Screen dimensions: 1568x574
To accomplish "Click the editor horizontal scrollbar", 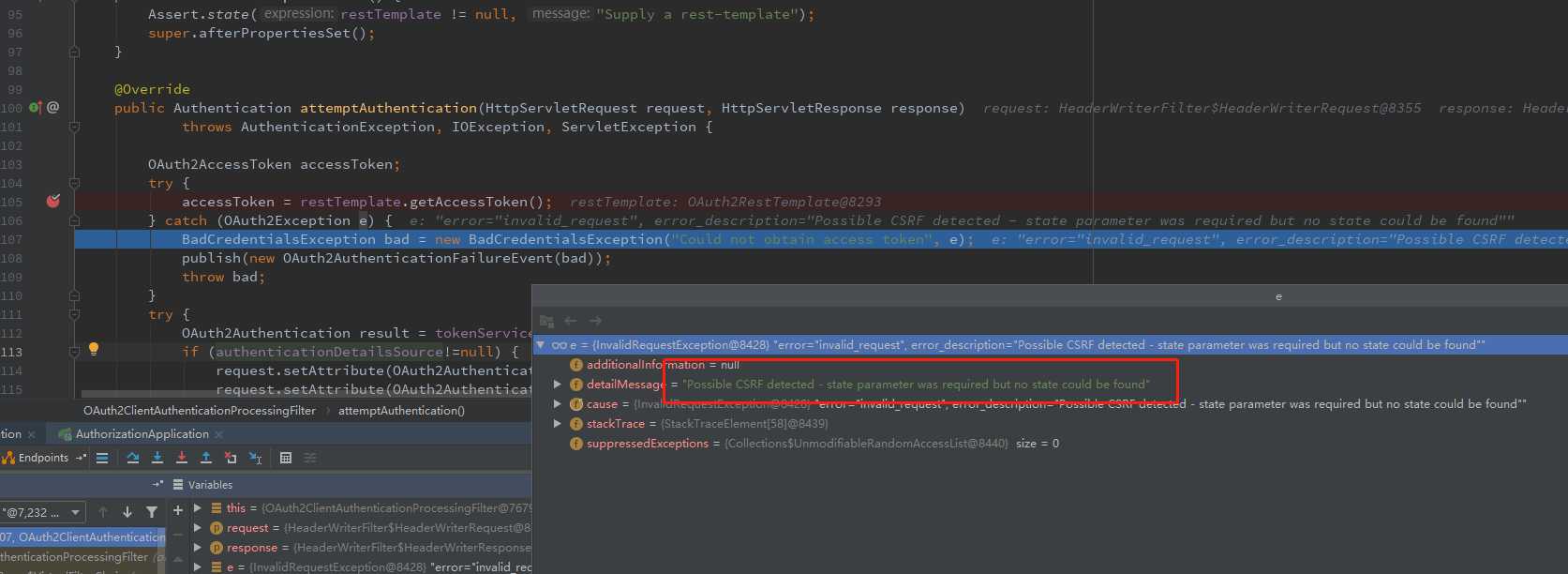I will pyautogui.click(x=306, y=394).
